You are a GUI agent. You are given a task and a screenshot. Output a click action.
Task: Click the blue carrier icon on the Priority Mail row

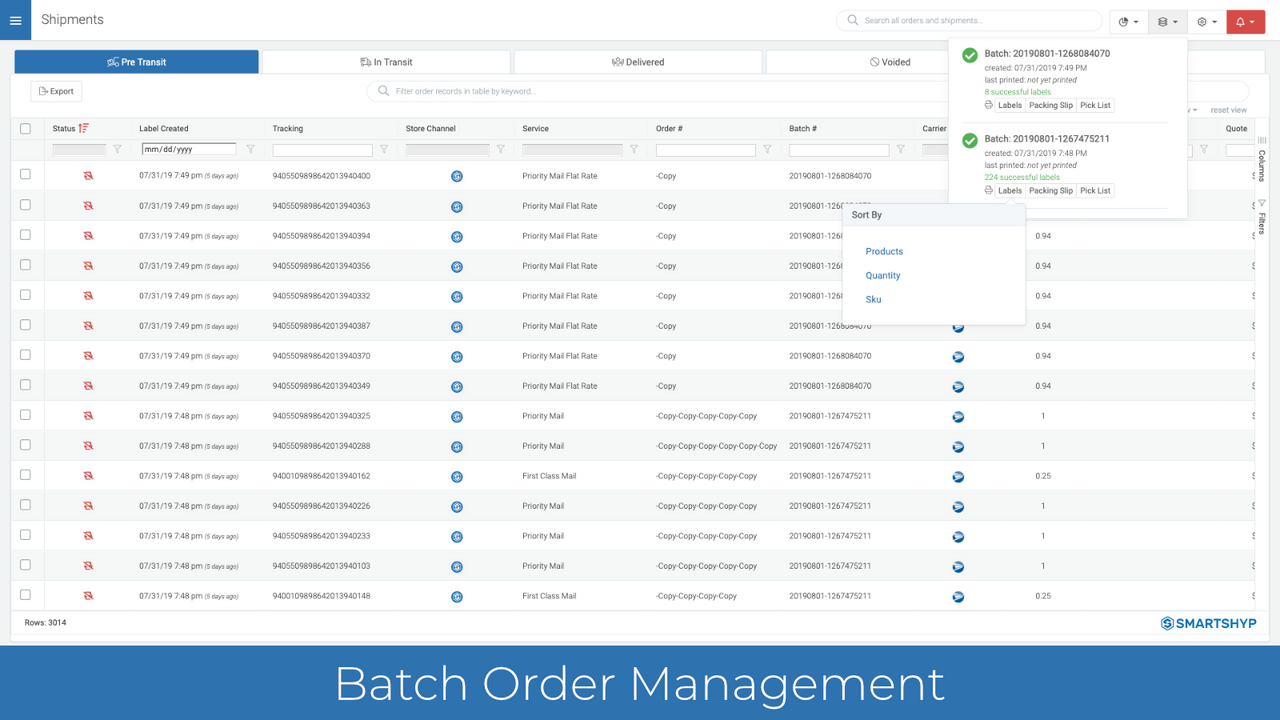pos(958,416)
